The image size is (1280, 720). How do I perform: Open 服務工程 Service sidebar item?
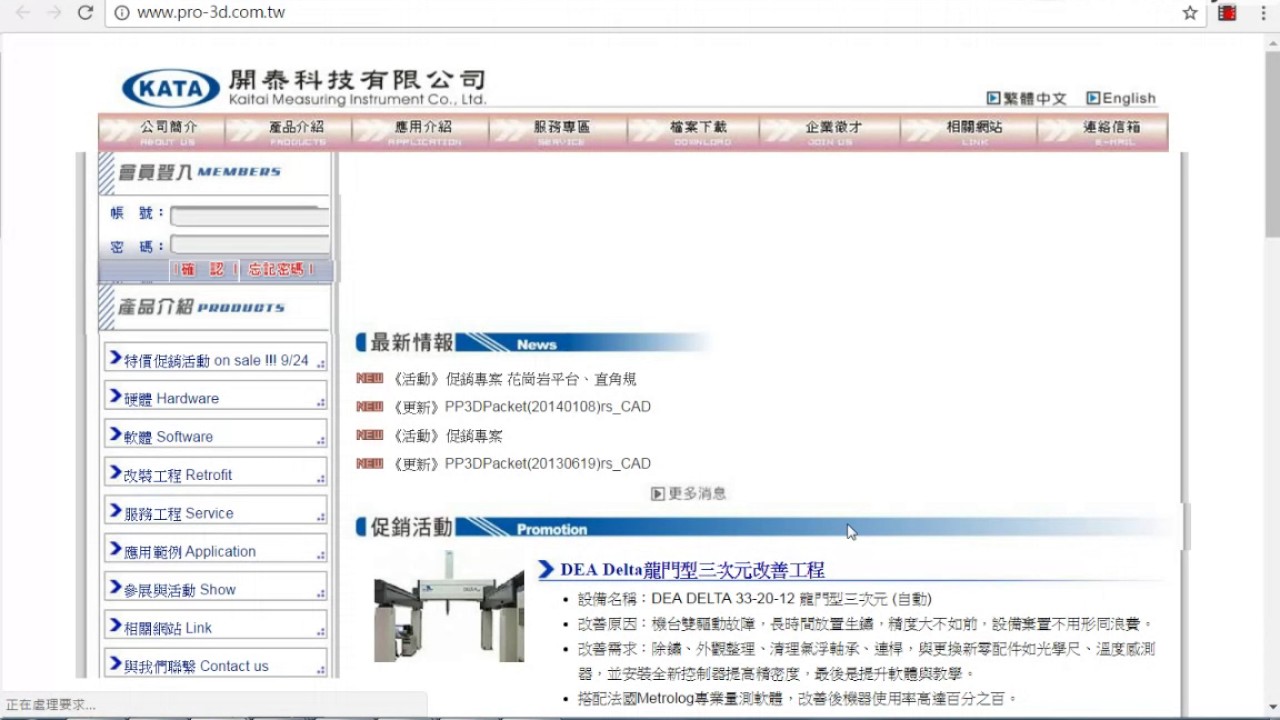pyautogui.click(x=216, y=511)
